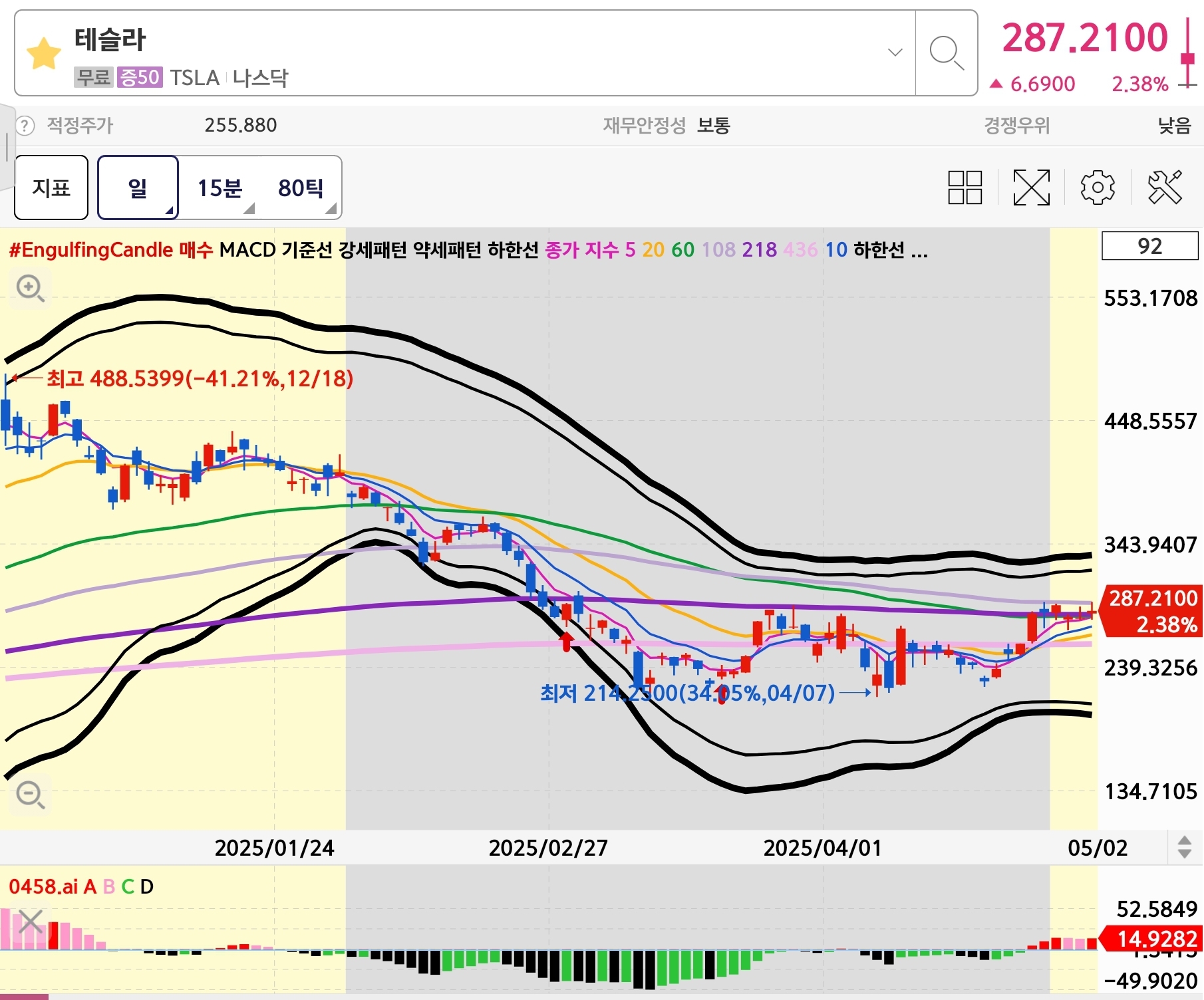Click the 343.9407 price axis label
Screen dimensions: 1204x1000
[x=1151, y=545]
